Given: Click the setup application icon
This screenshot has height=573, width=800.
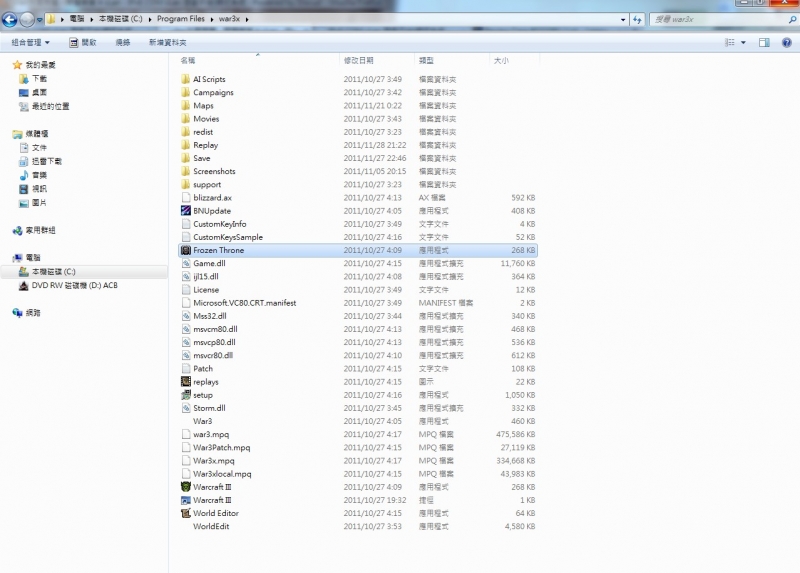Looking at the screenshot, I should (186, 395).
